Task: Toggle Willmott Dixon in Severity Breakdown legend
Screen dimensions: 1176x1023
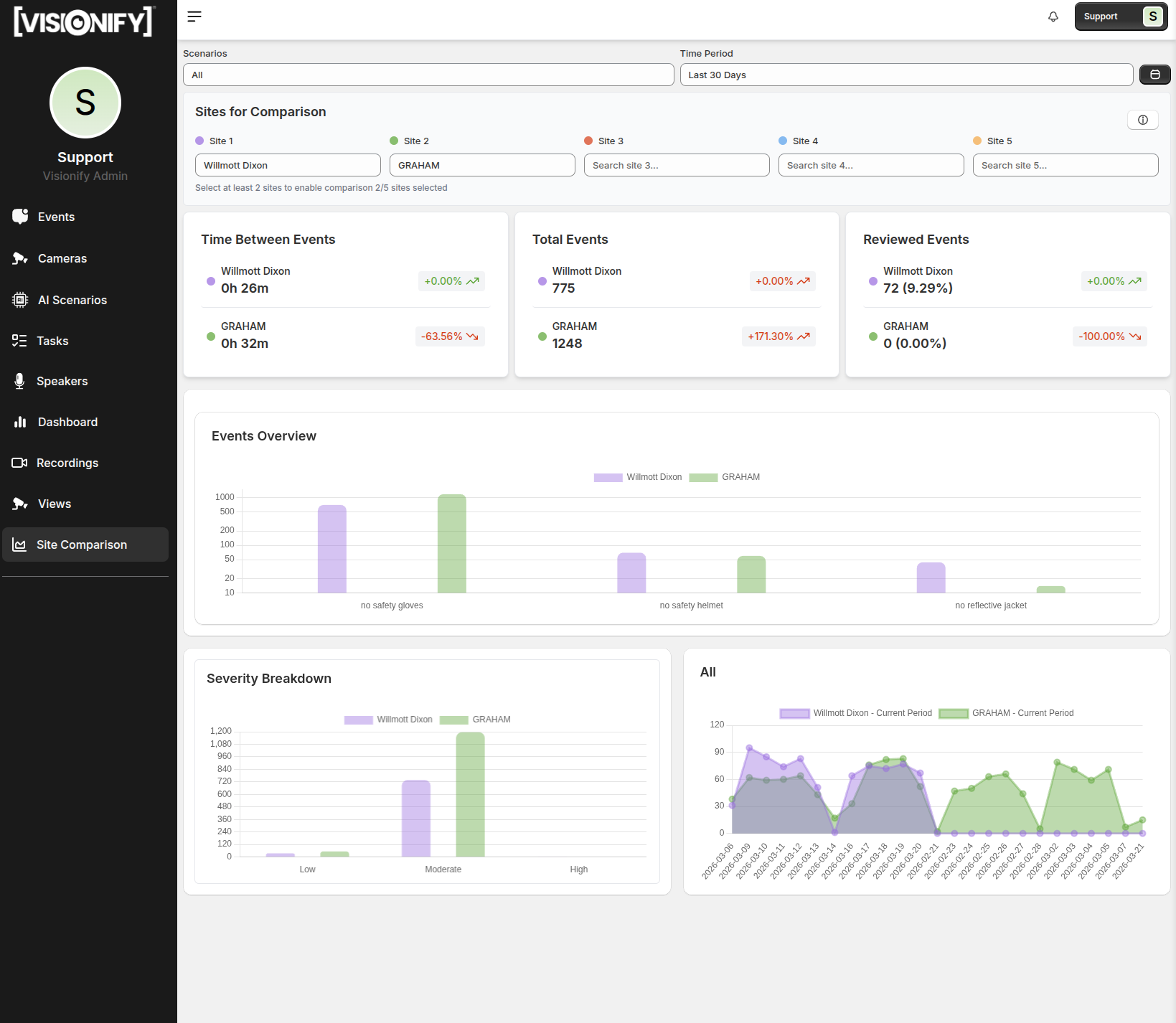Action: 388,720
